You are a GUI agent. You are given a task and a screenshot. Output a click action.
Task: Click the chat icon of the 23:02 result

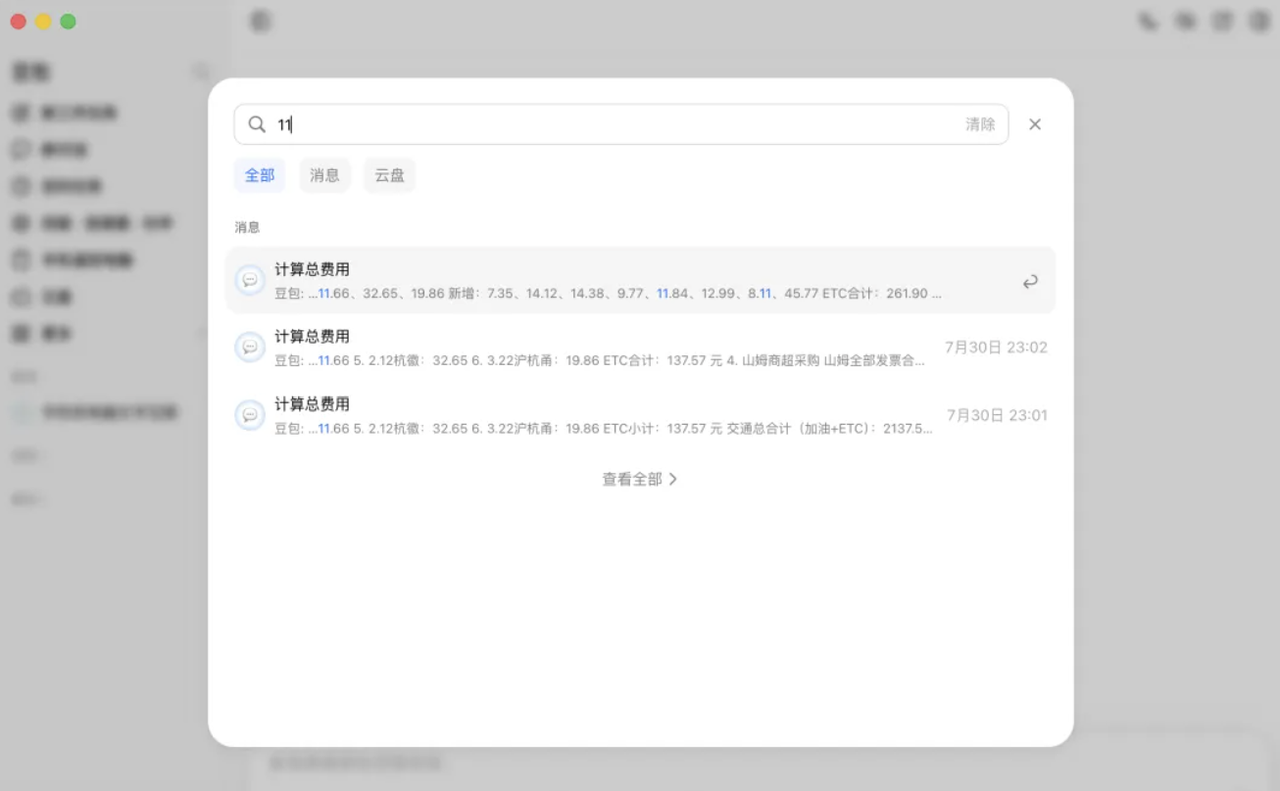point(250,347)
